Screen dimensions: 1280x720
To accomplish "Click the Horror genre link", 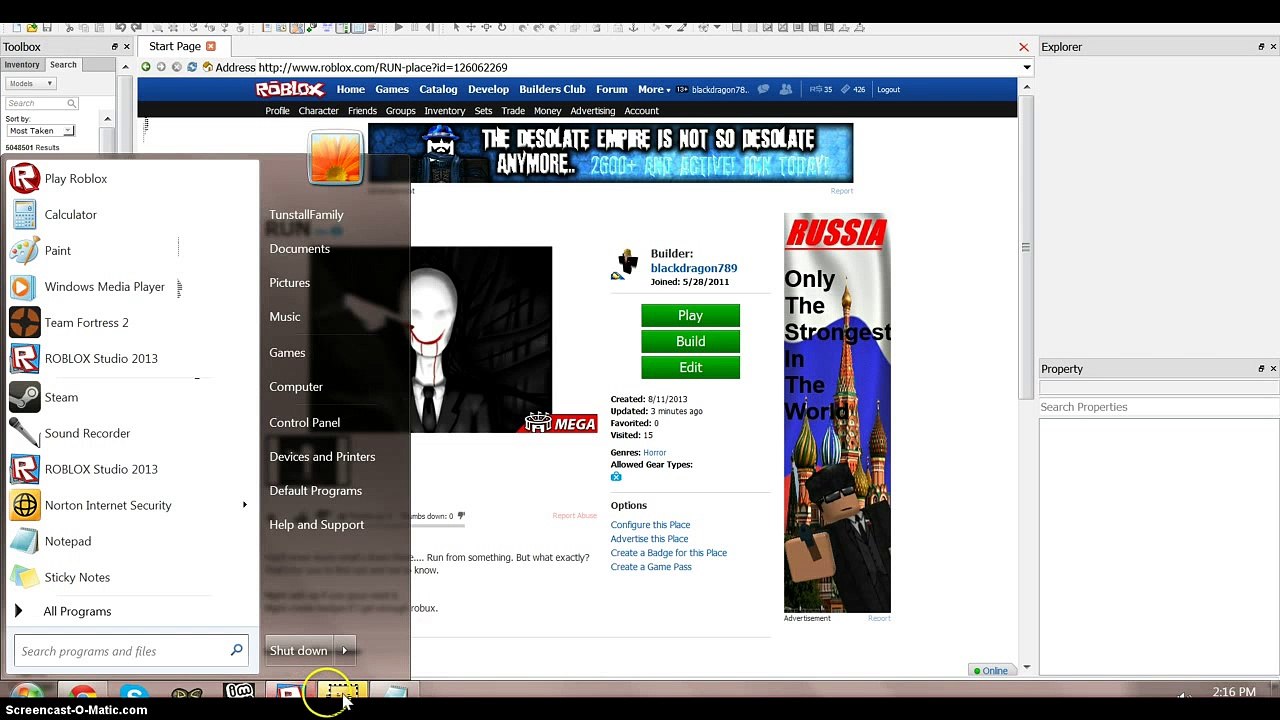I will tap(654, 453).
